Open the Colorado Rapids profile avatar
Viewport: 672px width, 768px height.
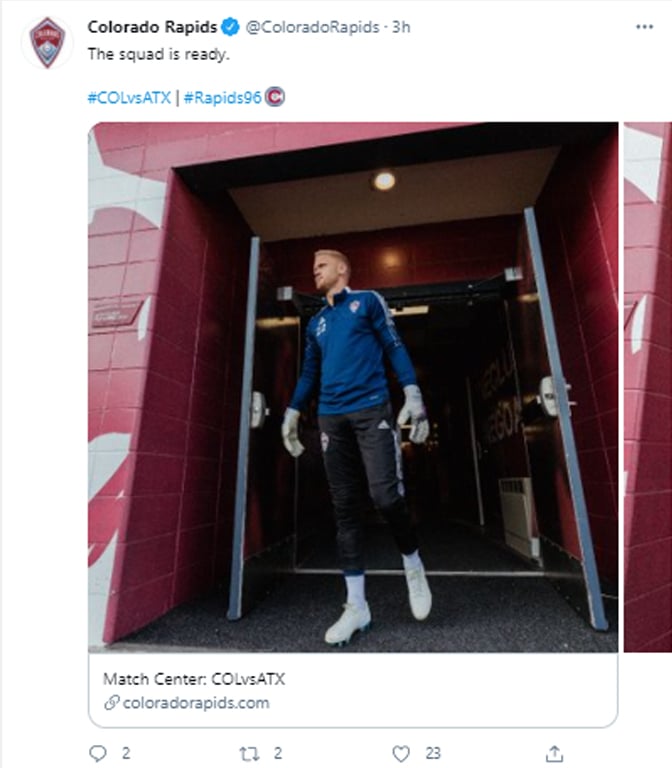[x=47, y=43]
